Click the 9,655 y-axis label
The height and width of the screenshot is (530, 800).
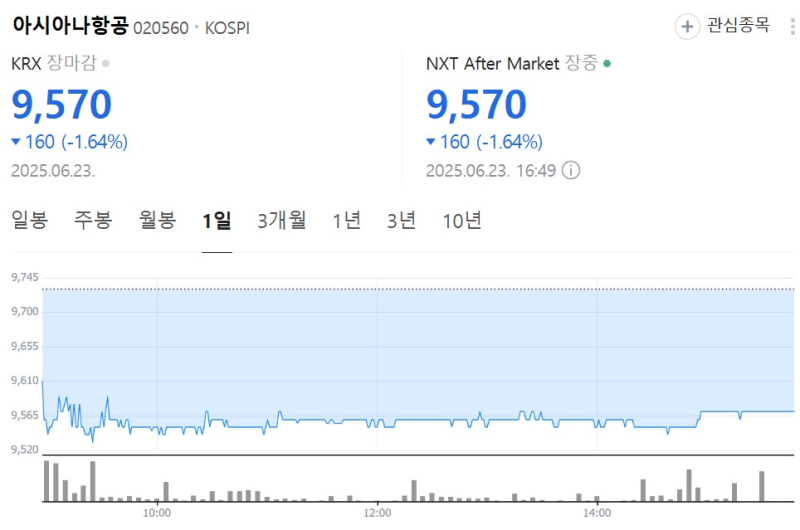(25, 346)
